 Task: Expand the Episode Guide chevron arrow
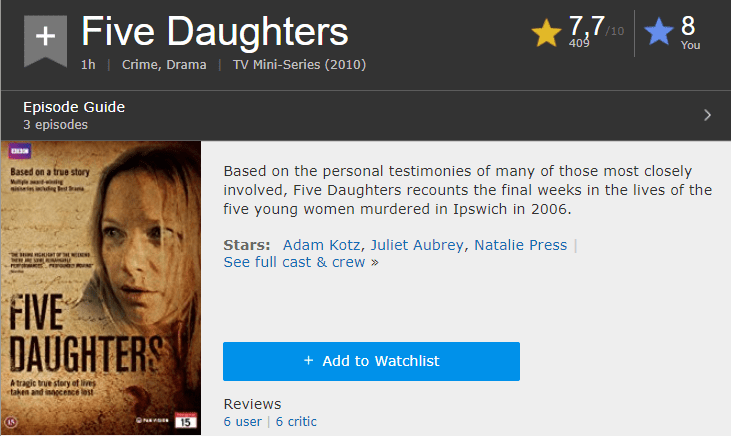tap(707, 115)
